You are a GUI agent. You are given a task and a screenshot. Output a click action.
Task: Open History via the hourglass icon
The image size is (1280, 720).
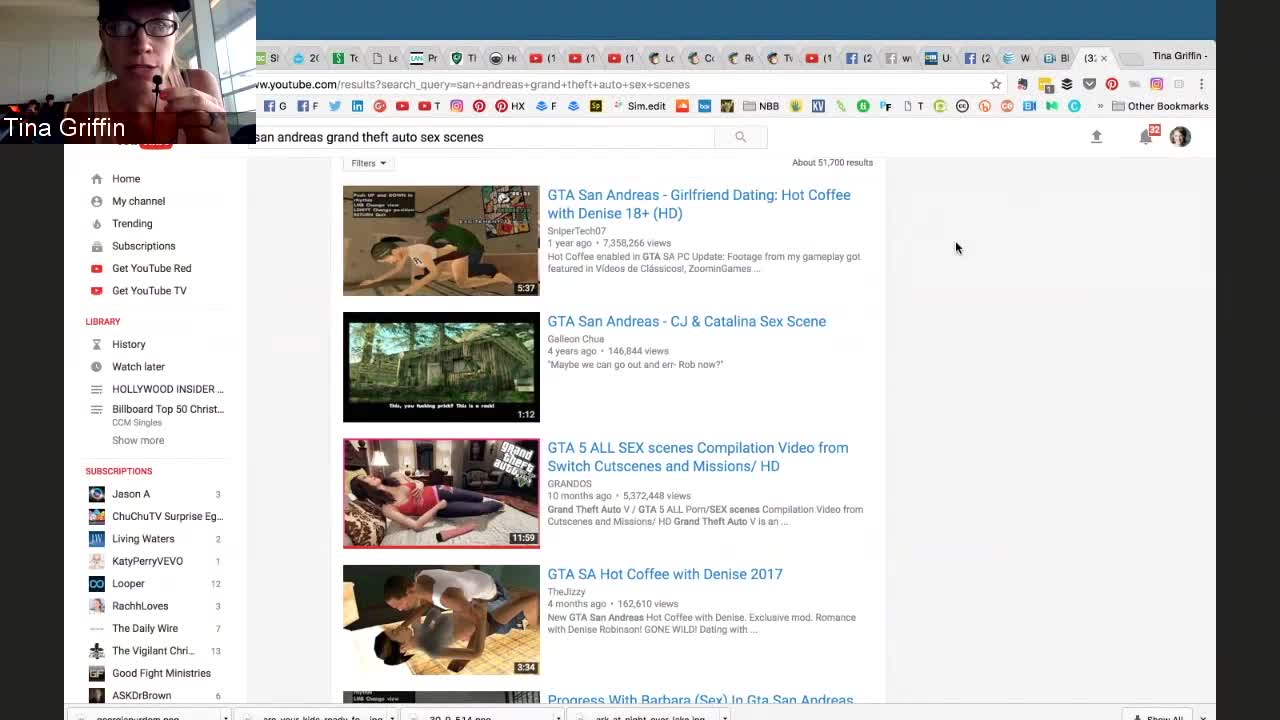96,344
